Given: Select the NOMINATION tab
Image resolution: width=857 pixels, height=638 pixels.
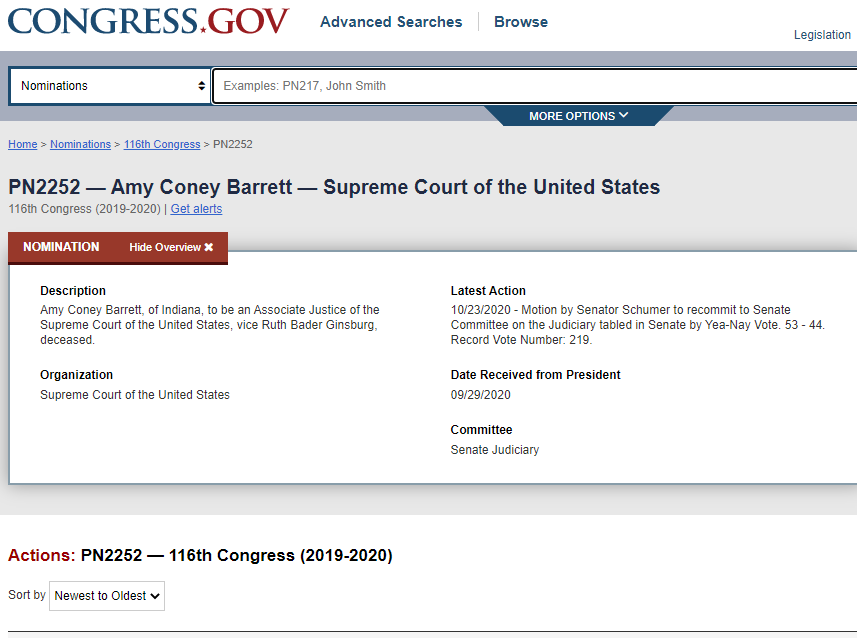Looking at the screenshot, I should (x=61, y=247).
